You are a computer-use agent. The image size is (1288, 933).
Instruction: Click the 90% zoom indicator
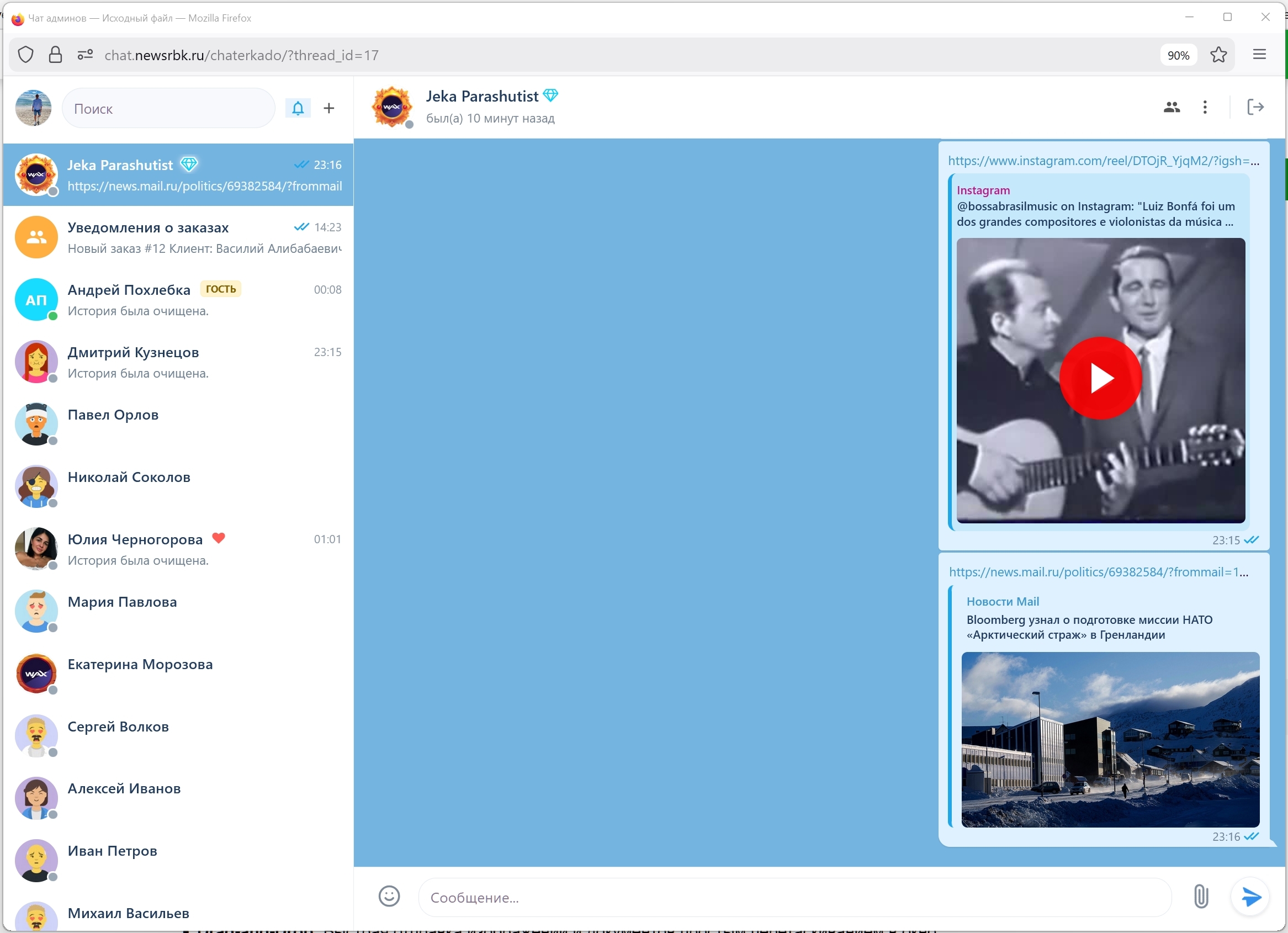click(x=1178, y=55)
